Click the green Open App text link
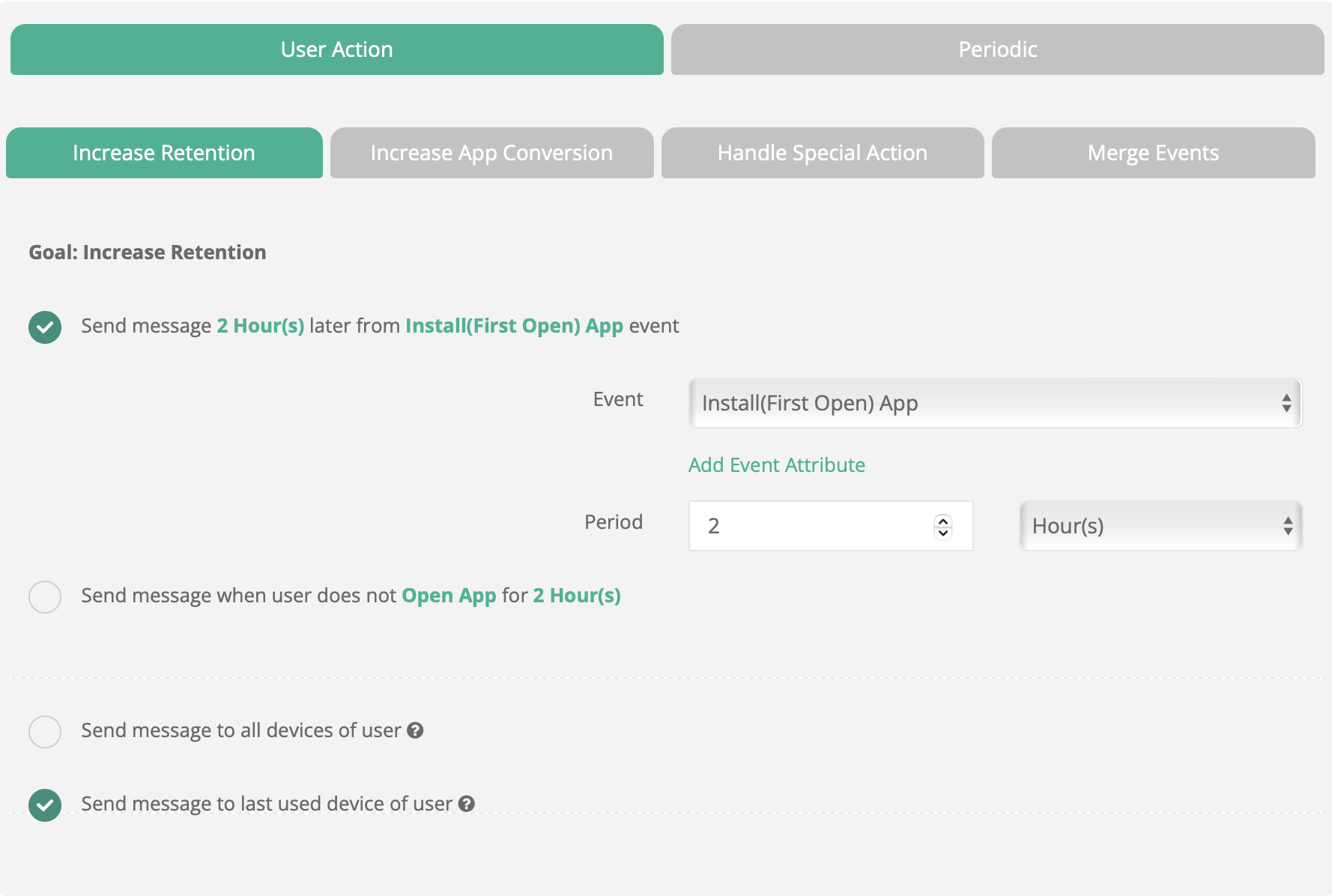This screenshot has width=1332, height=896. 449,596
